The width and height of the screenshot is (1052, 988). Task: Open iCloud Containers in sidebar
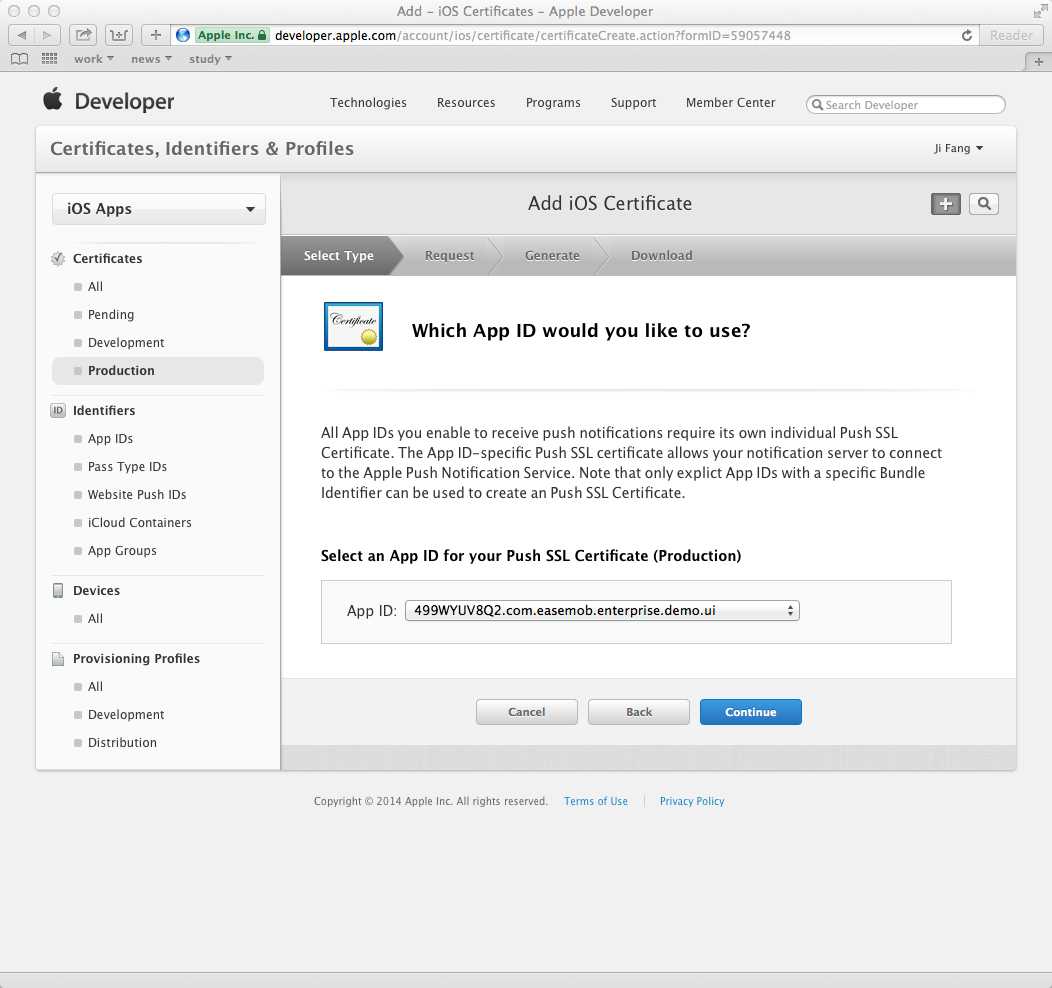[140, 523]
